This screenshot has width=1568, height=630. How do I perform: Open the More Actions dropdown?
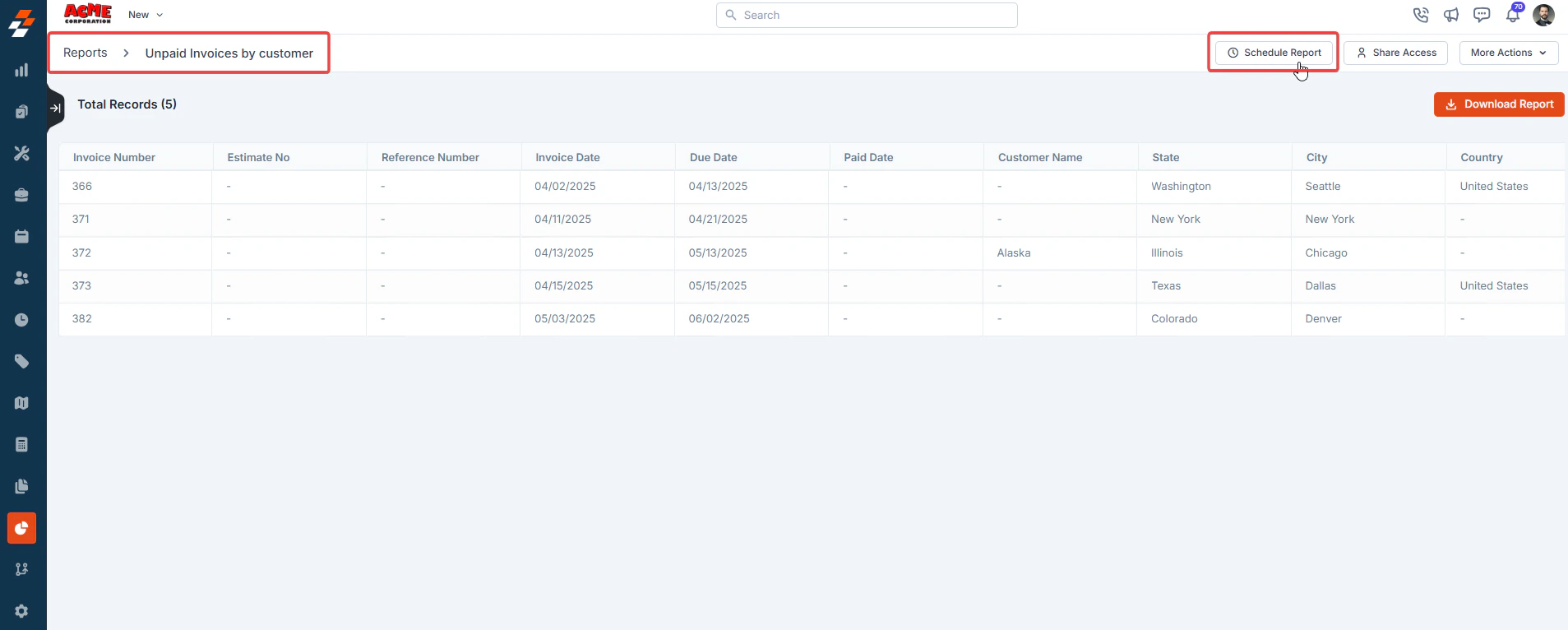1509,53
